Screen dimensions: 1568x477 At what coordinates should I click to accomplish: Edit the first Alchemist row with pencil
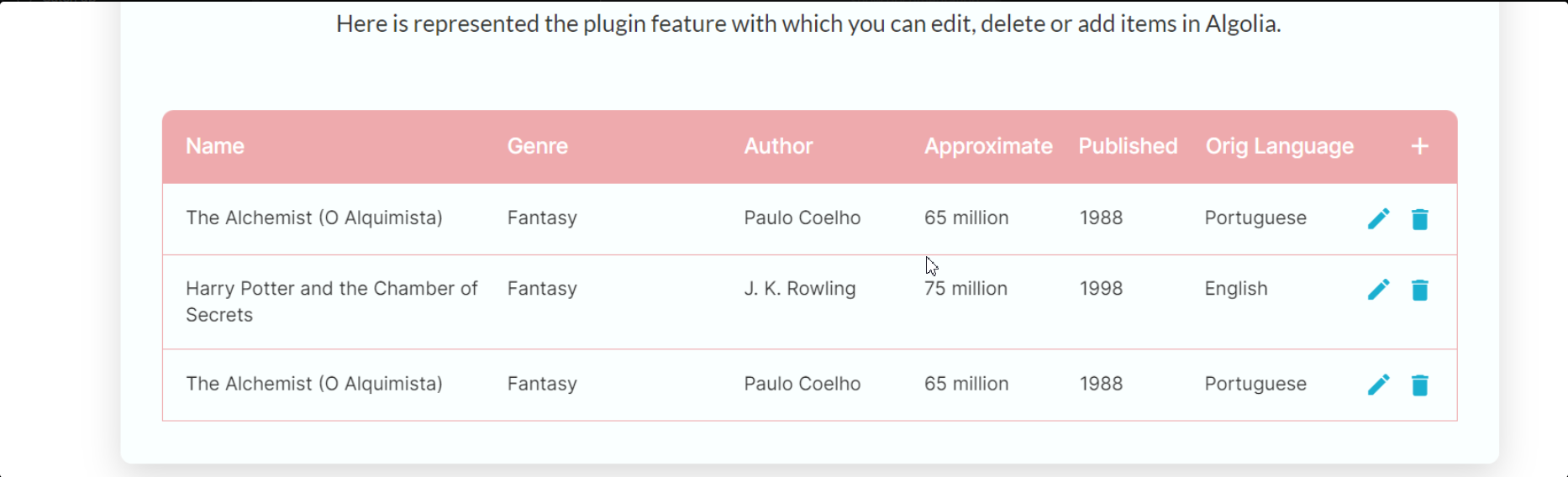coord(1378,219)
